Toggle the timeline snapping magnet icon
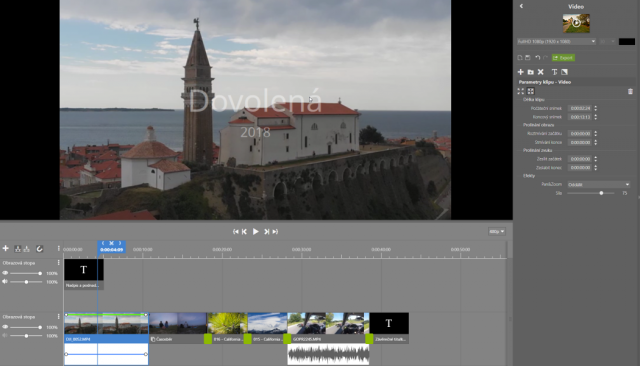Viewport: 640px width, 366px height. pos(39,248)
